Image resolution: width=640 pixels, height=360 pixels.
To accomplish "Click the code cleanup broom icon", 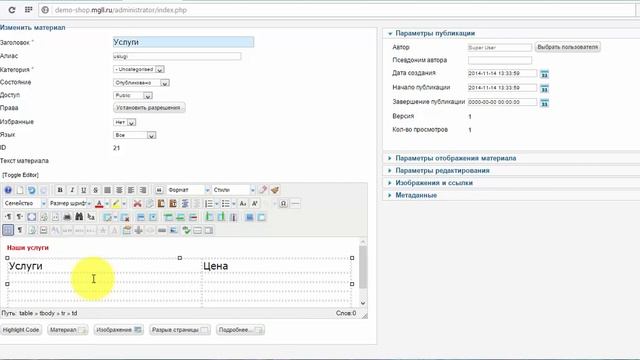I will (x=275, y=190).
